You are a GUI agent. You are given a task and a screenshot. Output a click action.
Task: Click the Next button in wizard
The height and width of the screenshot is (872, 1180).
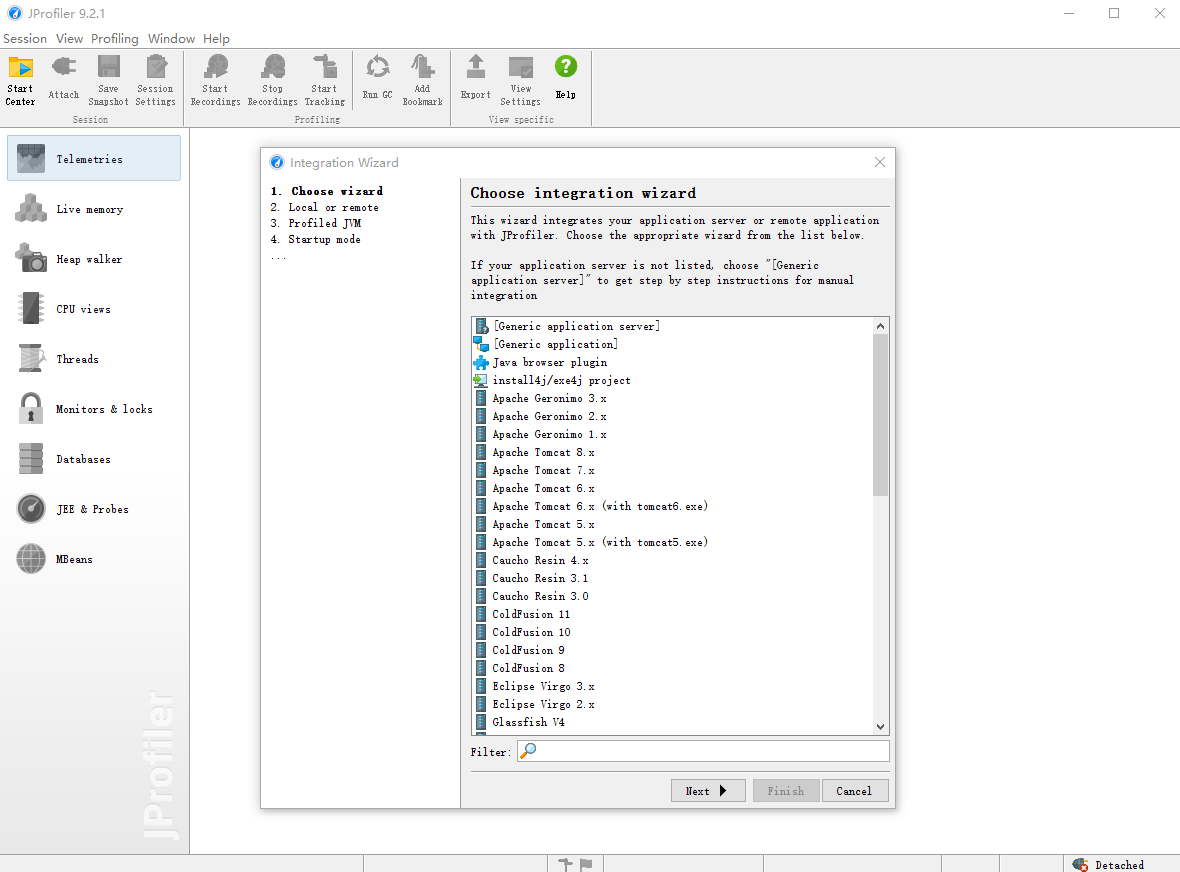pos(707,791)
